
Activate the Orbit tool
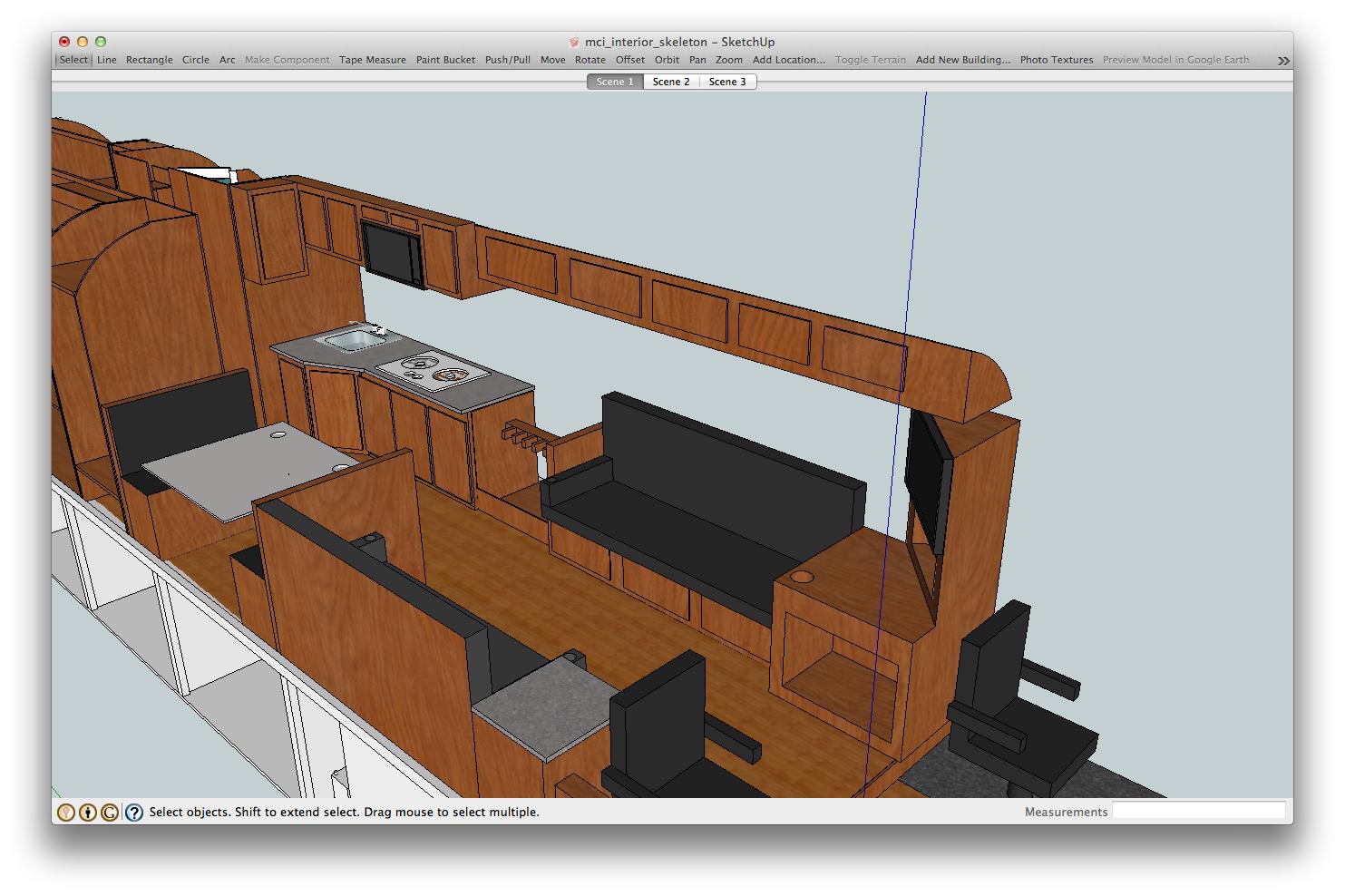pos(668,60)
